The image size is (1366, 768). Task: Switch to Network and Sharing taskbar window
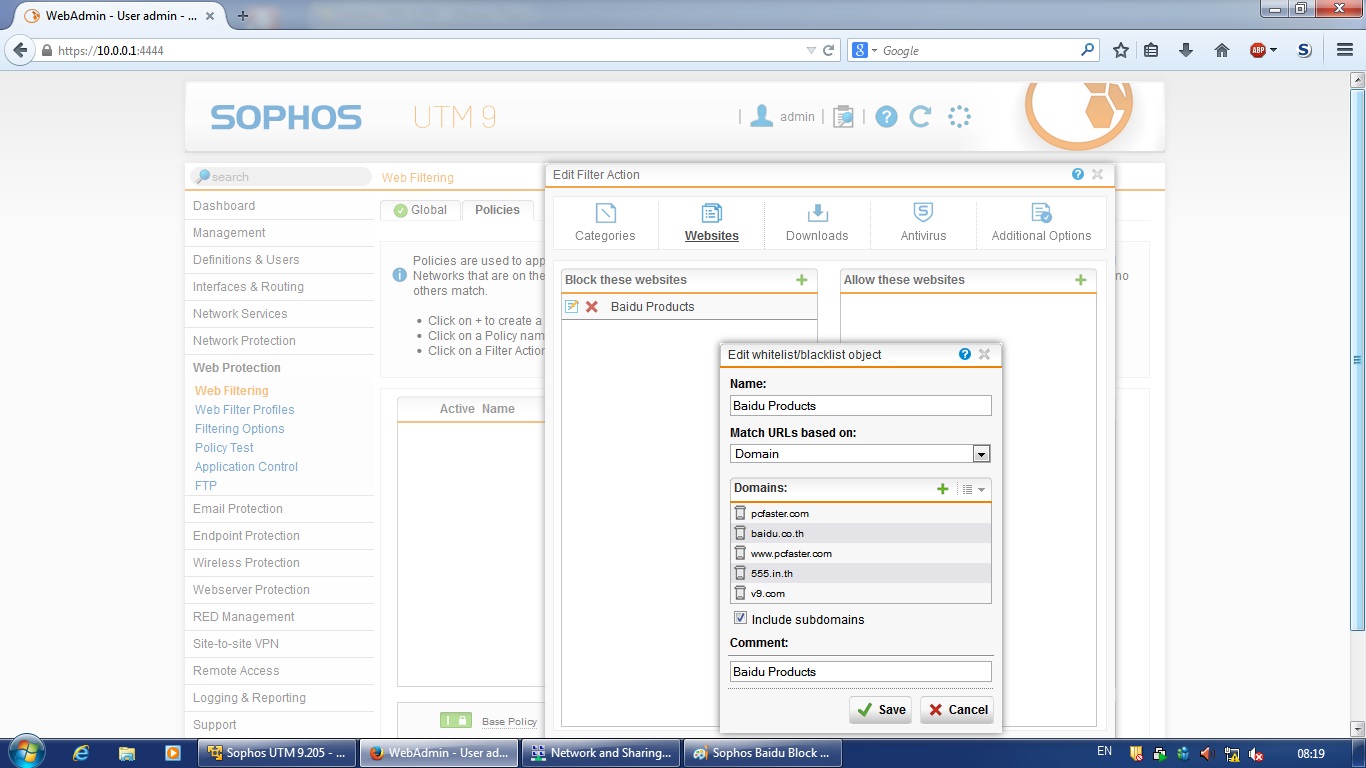click(602, 753)
